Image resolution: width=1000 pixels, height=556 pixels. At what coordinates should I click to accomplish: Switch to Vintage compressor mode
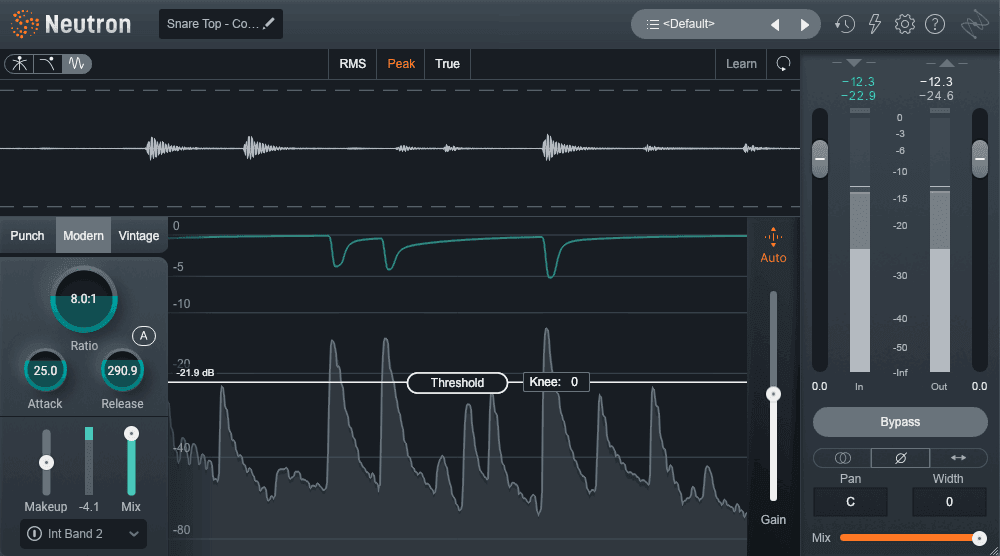139,235
